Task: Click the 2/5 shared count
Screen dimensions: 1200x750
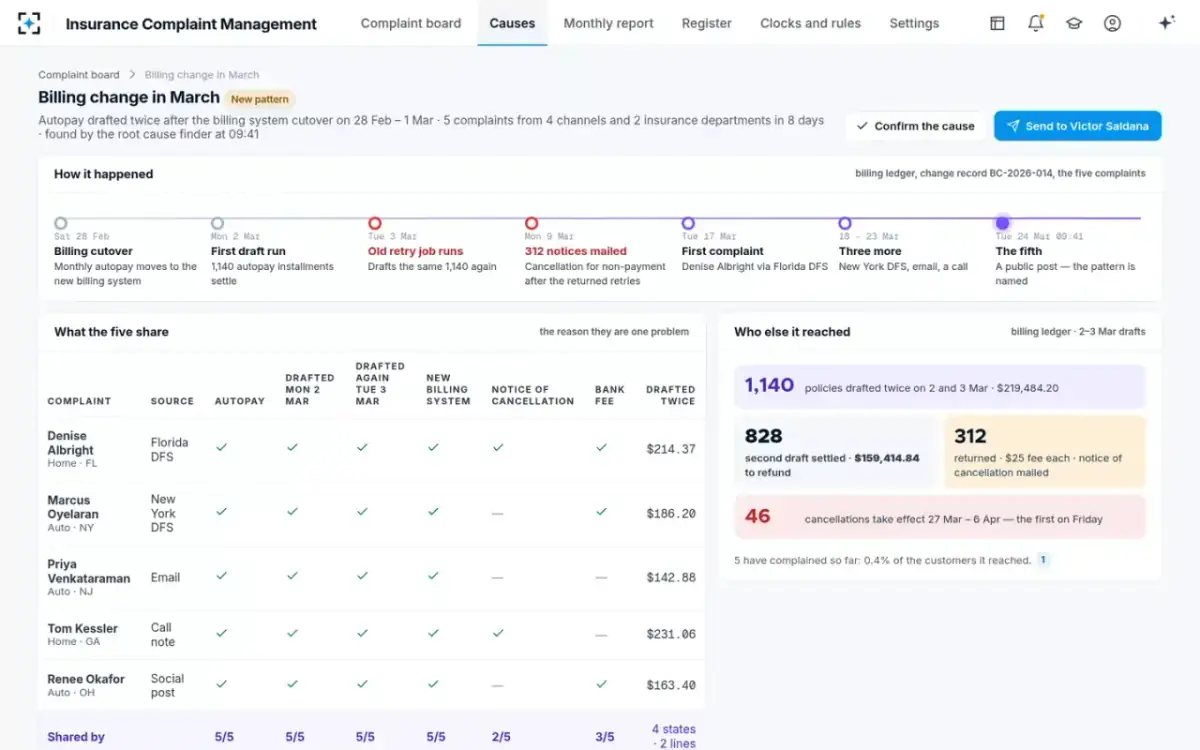Action: [x=501, y=737]
